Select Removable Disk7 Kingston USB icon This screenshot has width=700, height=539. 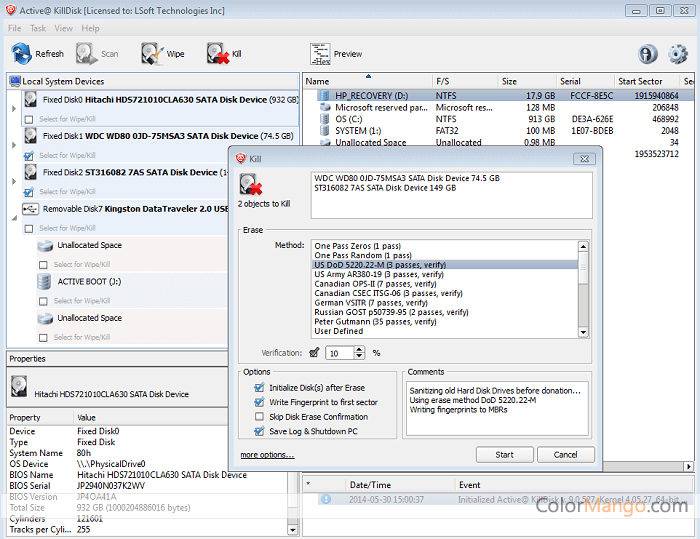30,209
